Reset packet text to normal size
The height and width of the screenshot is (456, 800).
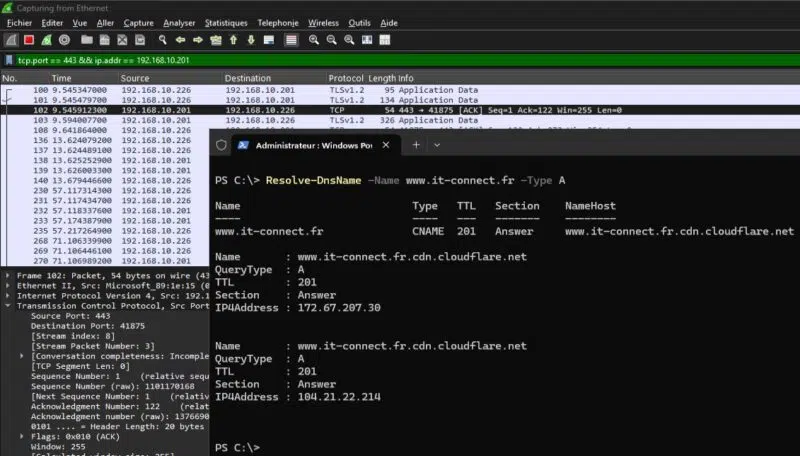(349, 40)
